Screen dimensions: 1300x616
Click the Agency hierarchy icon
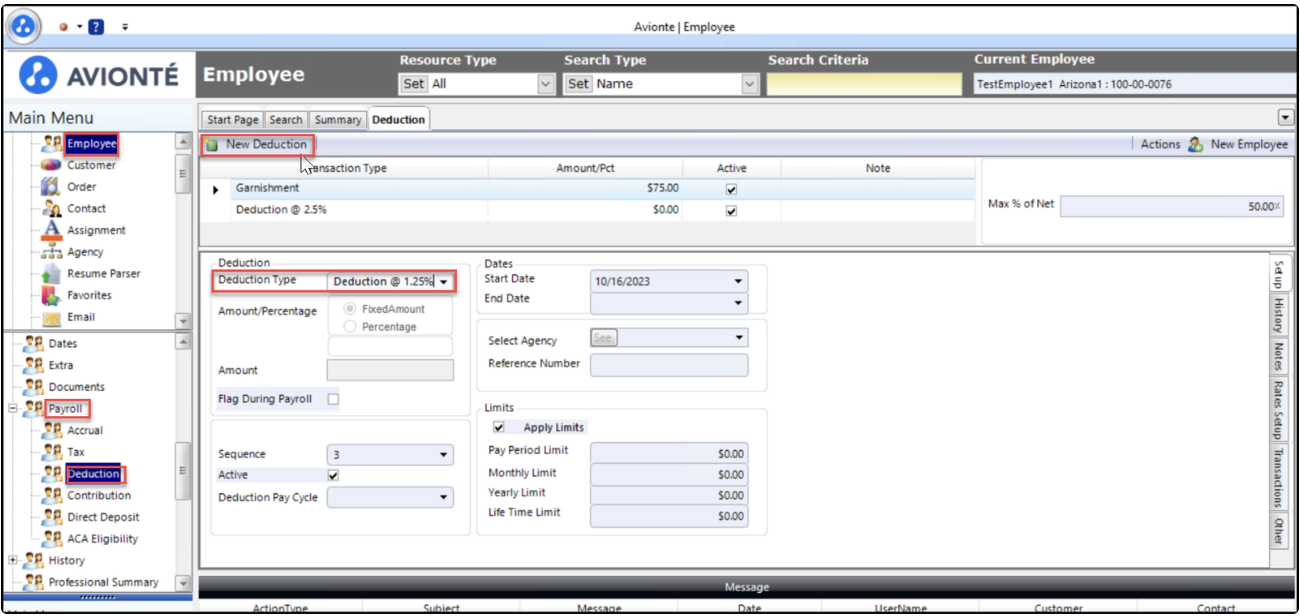click(52, 252)
